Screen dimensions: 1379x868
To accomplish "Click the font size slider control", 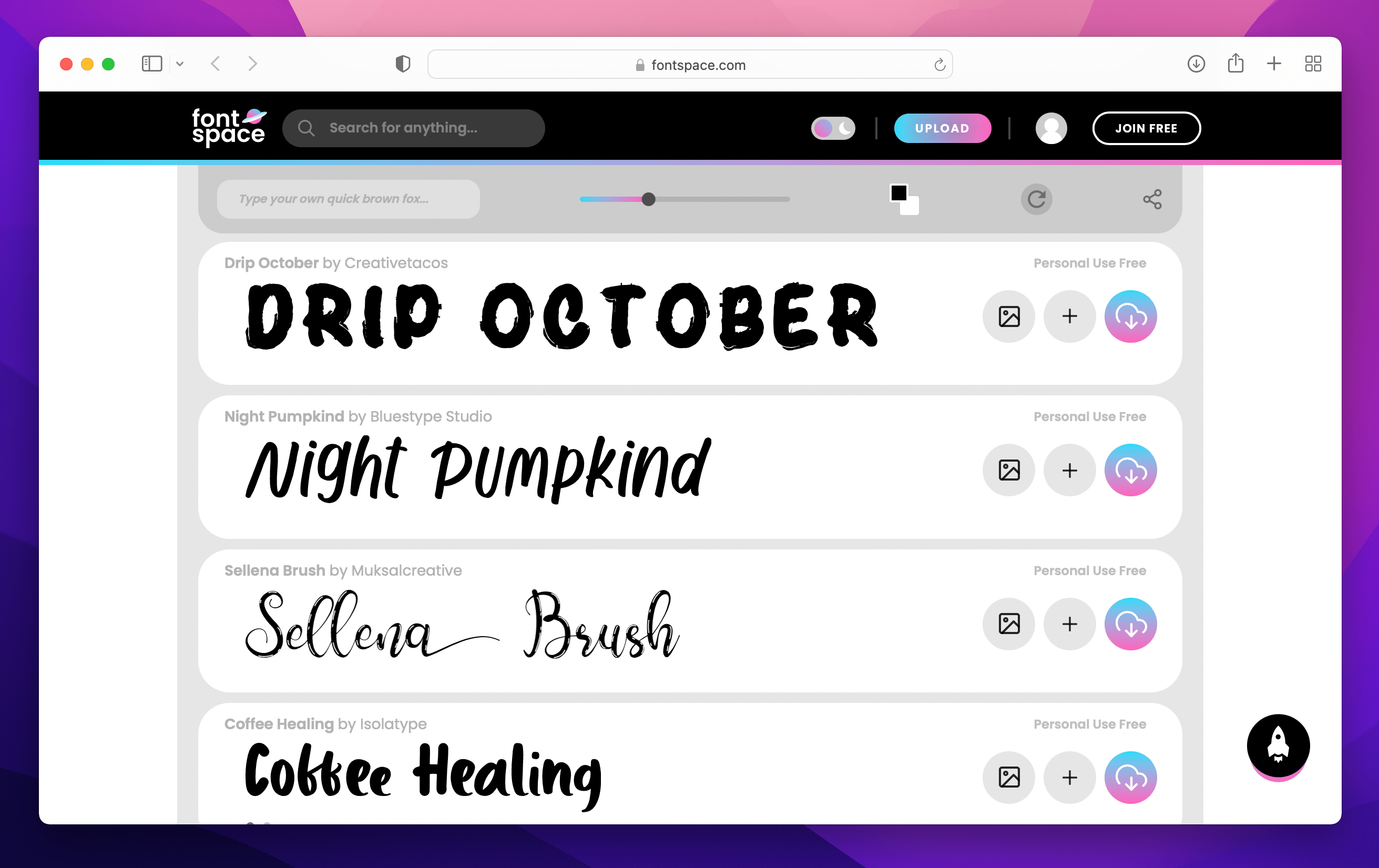I will click(x=648, y=198).
